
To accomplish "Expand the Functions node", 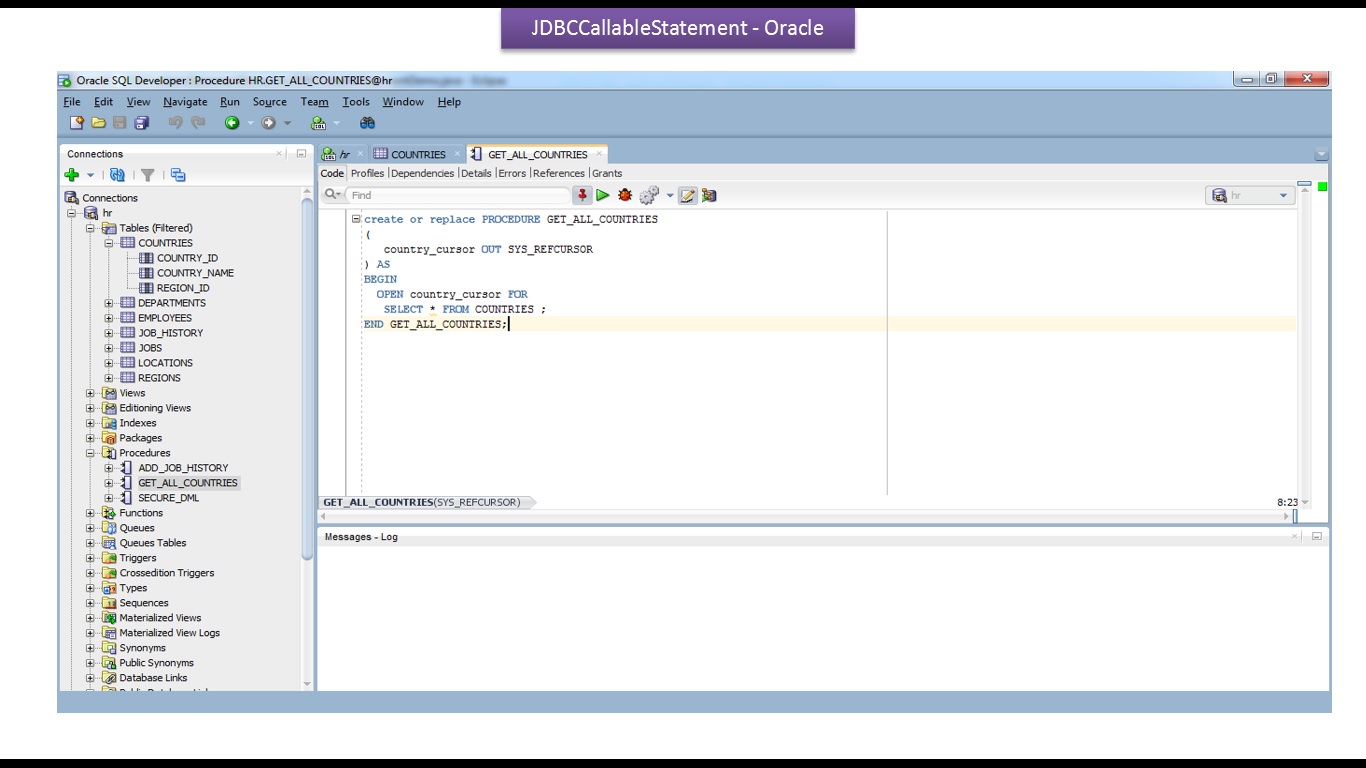I will coord(90,513).
